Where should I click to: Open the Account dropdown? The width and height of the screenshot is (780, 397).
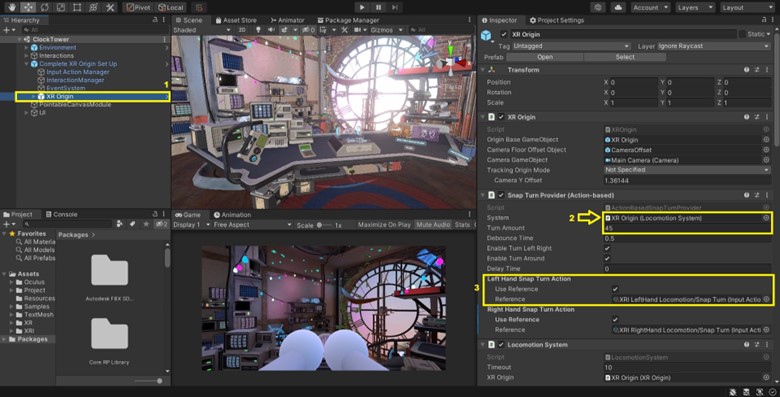[650, 7]
